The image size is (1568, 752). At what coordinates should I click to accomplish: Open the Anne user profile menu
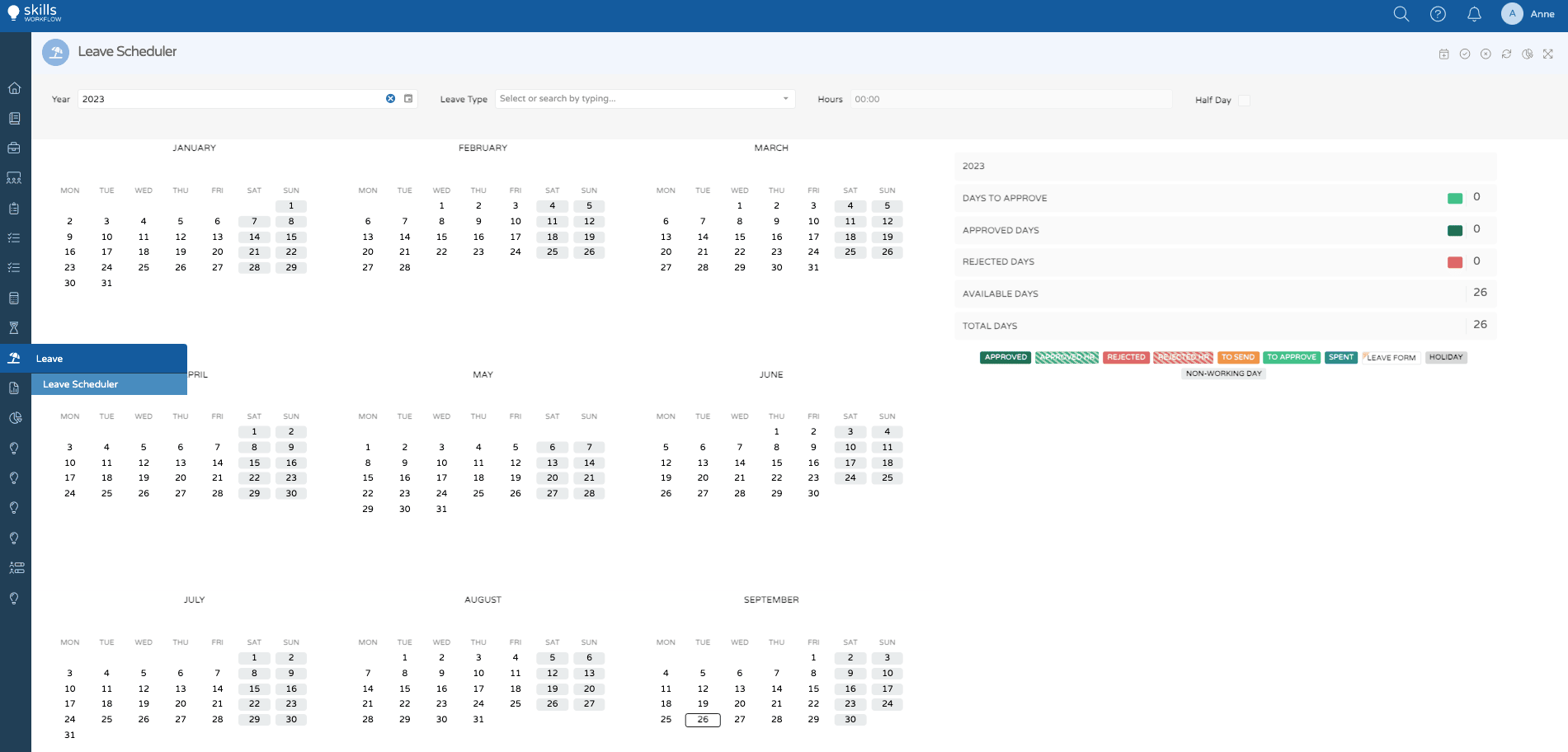pyautogui.click(x=1528, y=14)
